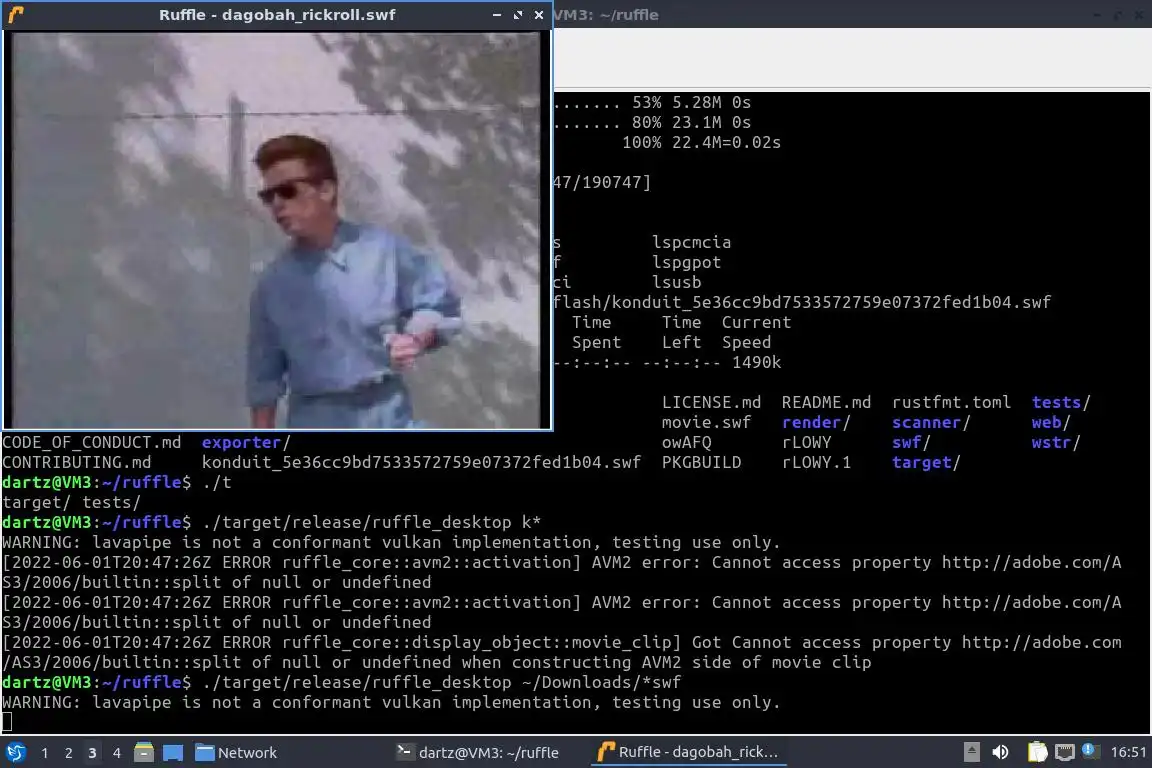Click '1490k' current speed value
The image size is (1152, 768).
756,362
